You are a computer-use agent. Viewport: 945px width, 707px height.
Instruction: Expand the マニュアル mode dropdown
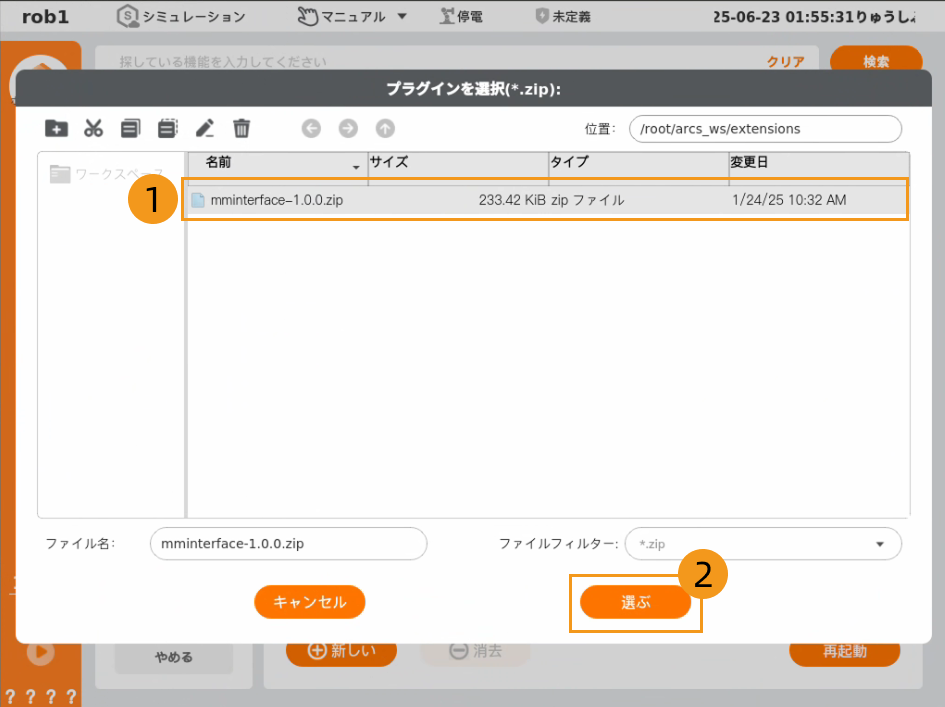coord(402,16)
